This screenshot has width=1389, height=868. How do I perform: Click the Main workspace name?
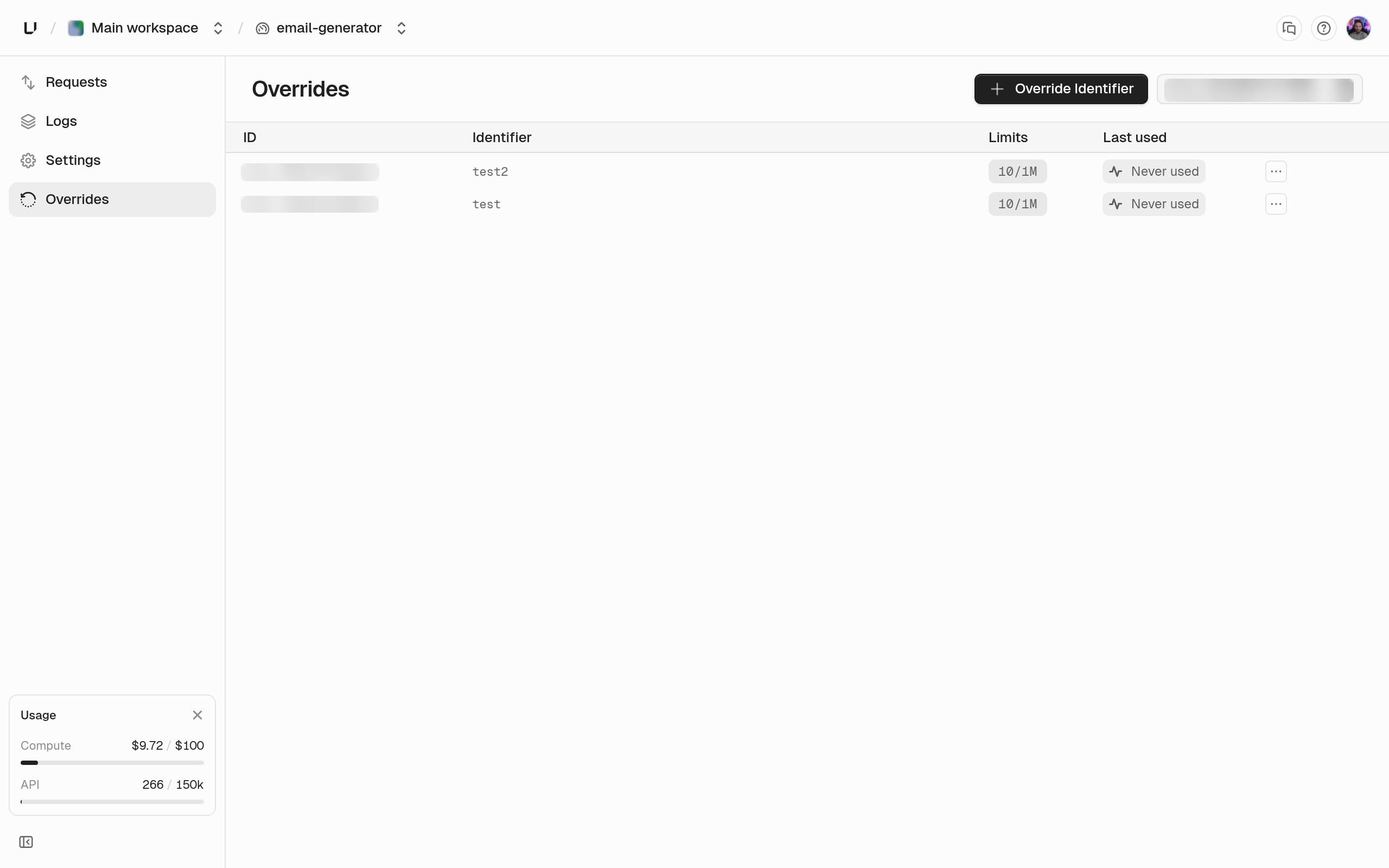point(145,28)
